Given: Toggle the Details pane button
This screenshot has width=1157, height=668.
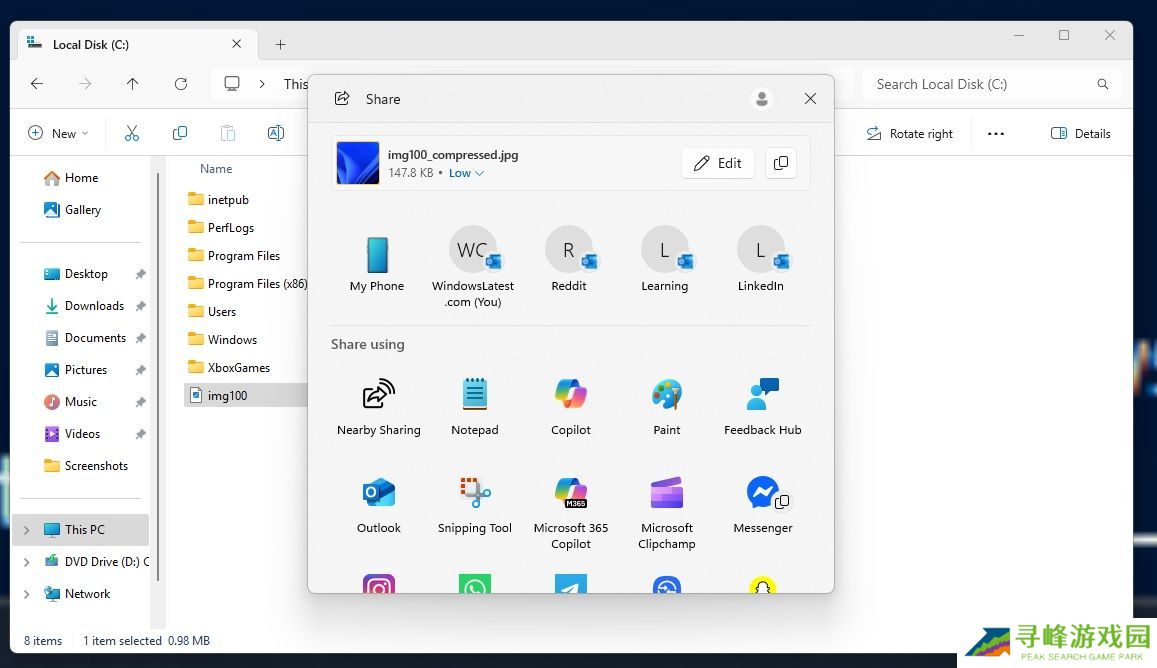Looking at the screenshot, I should tap(1080, 134).
